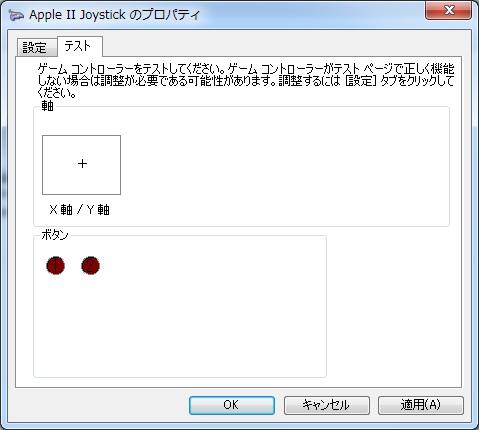Click the 軸 group label
This screenshot has width=479, height=430.
coord(47,106)
